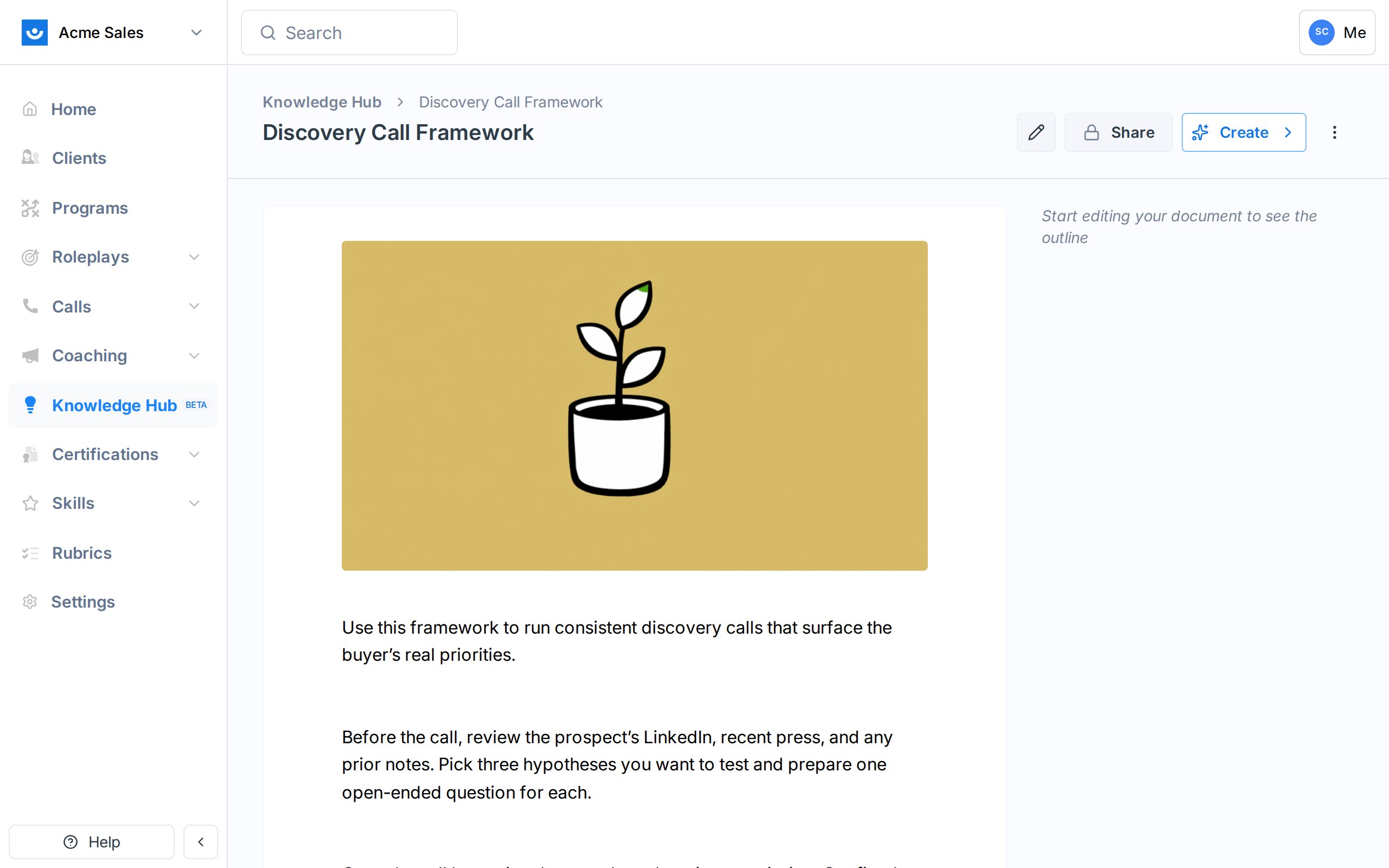1389x868 pixels.
Task: Click the lock icon on Share
Action: 1091,132
